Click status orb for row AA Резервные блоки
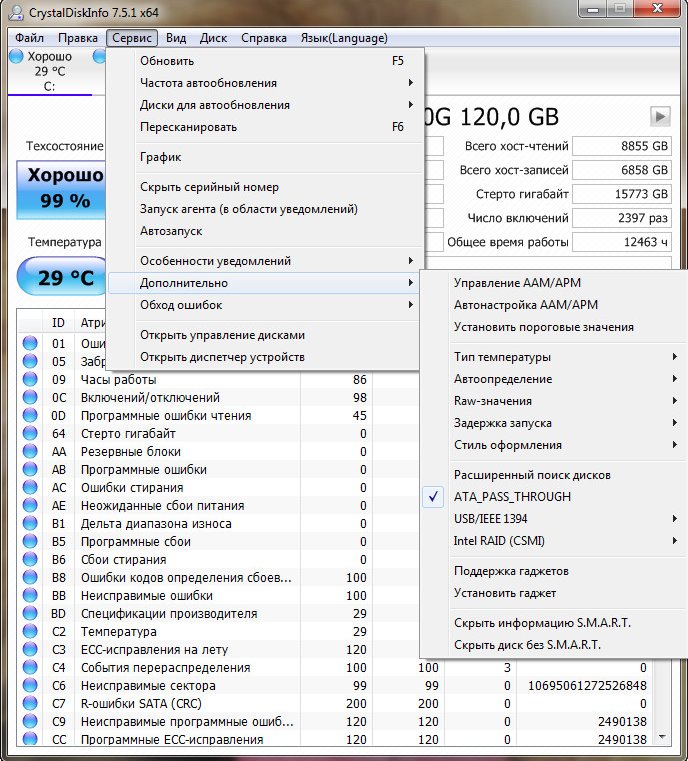Viewport: 688px width, 761px height. click(x=30, y=451)
